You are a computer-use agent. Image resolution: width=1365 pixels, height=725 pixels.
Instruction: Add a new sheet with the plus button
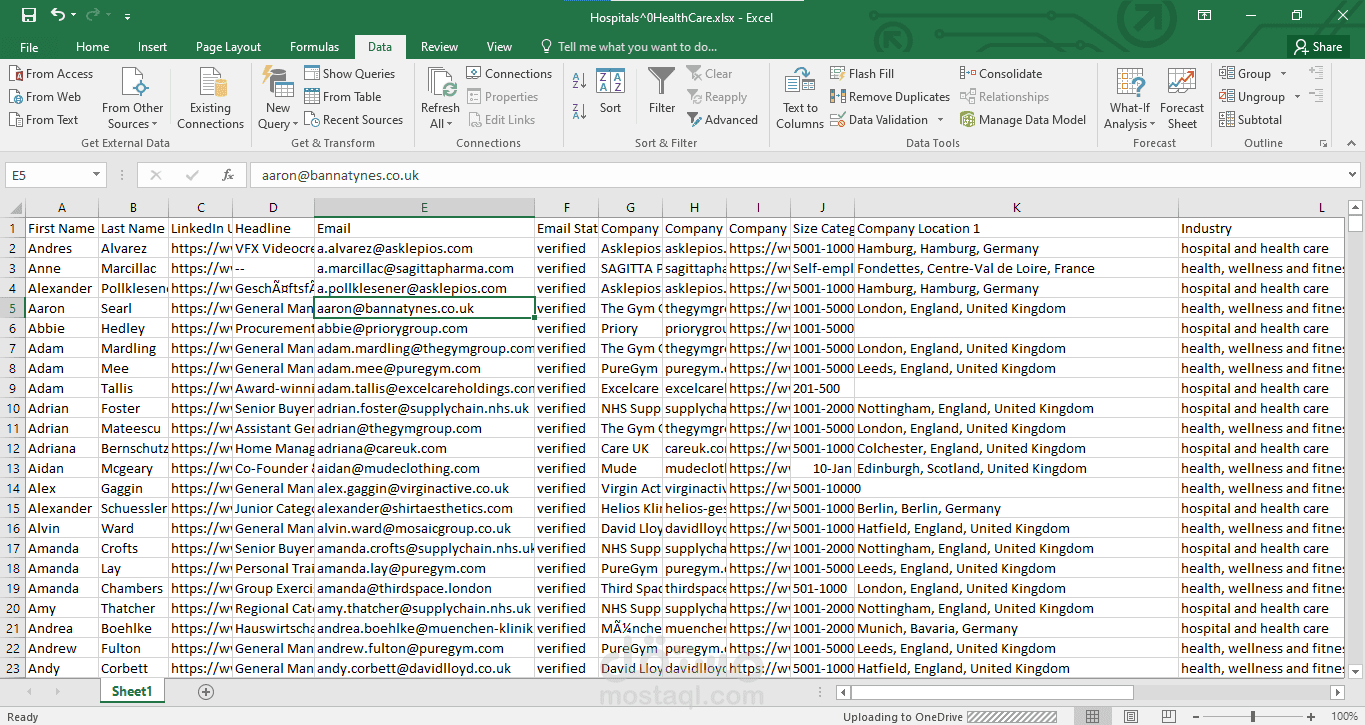pyautogui.click(x=206, y=692)
